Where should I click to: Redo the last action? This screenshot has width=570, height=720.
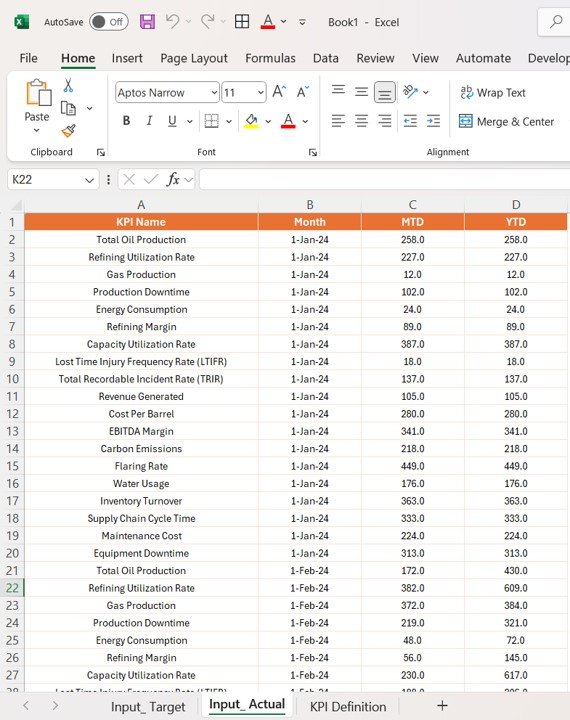pos(208,22)
